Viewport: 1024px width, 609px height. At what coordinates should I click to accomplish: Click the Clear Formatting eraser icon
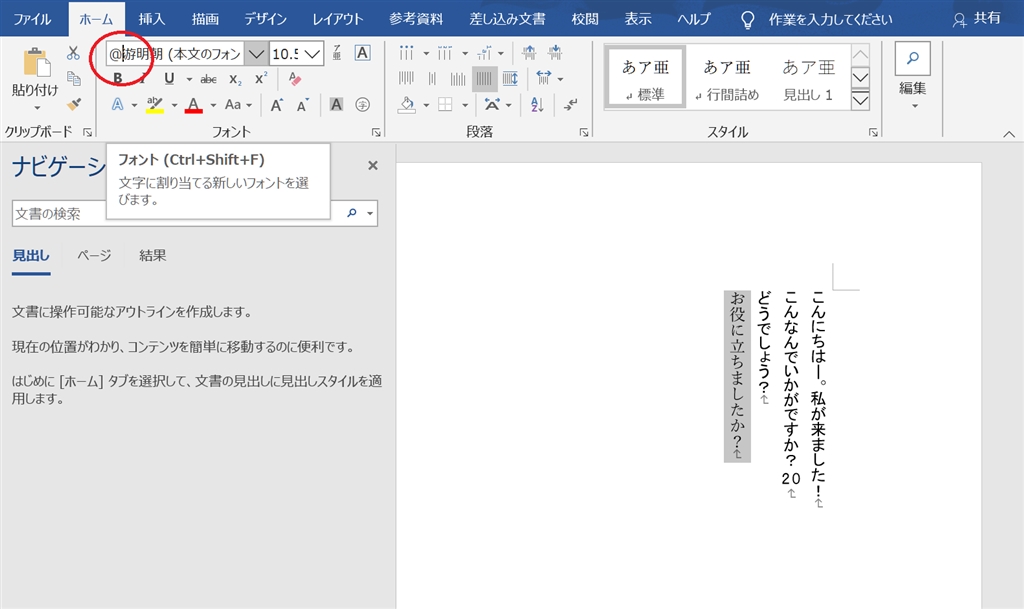tap(294, 79)
